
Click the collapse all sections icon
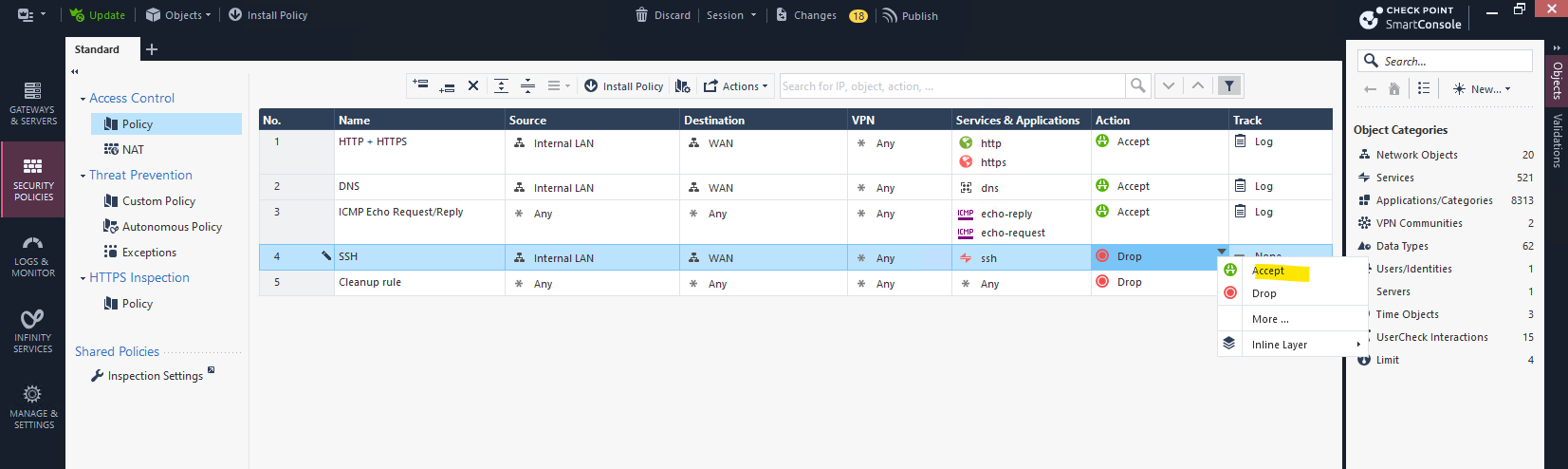pos(527,85)
